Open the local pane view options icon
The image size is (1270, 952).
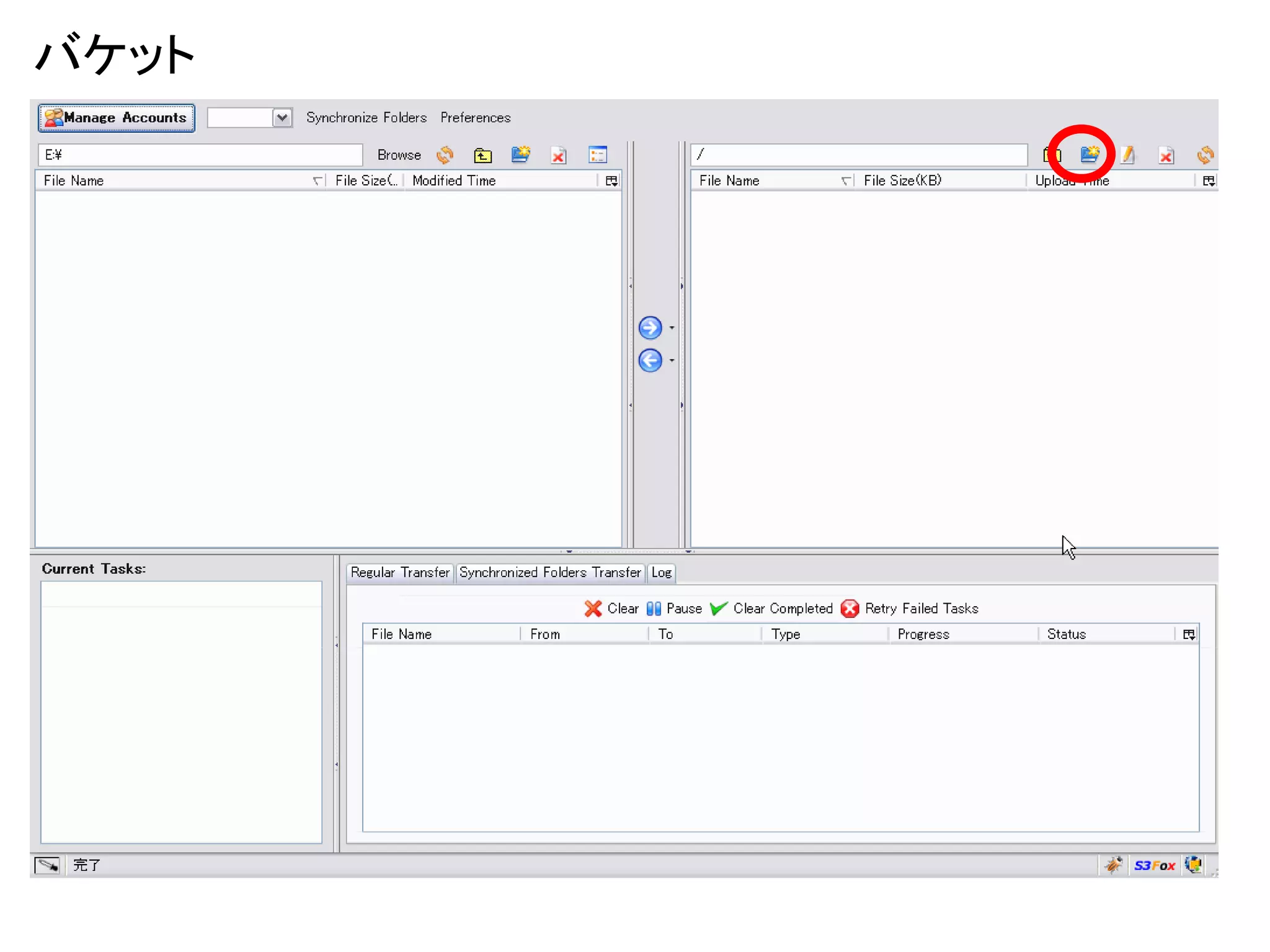tap(598, 155)
